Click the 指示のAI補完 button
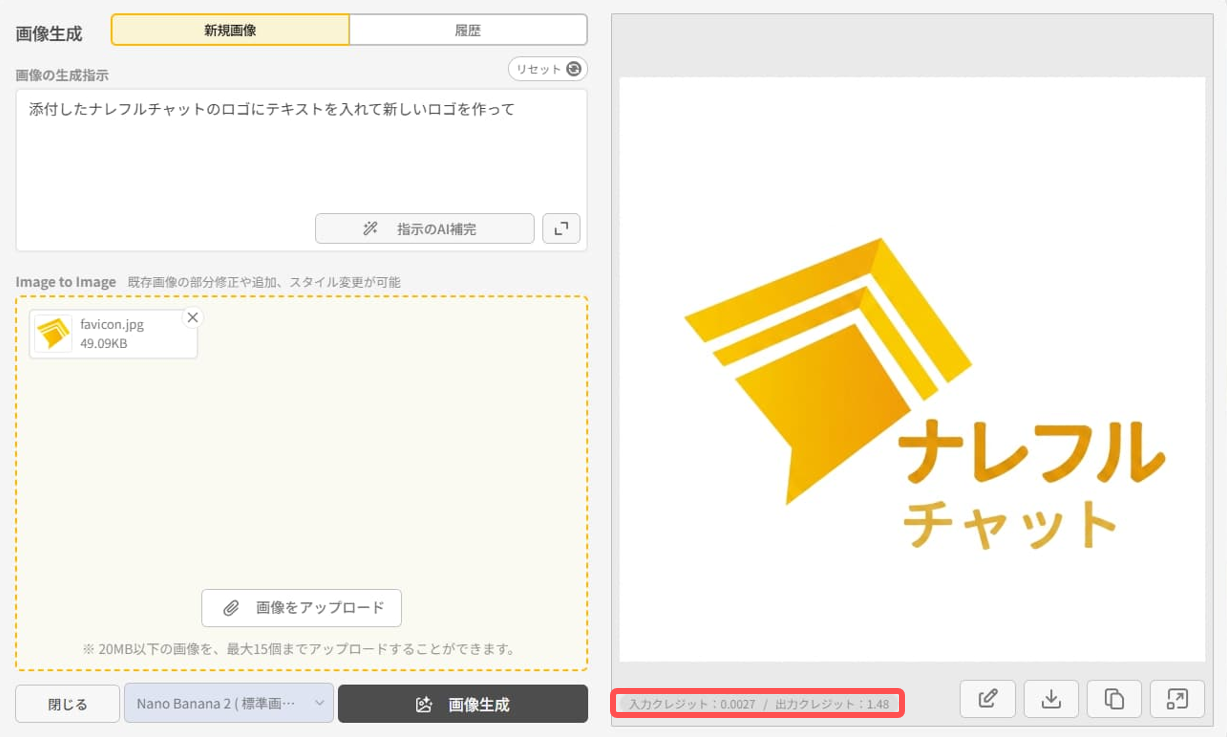1227x737 pixels. tap(424, 229)
